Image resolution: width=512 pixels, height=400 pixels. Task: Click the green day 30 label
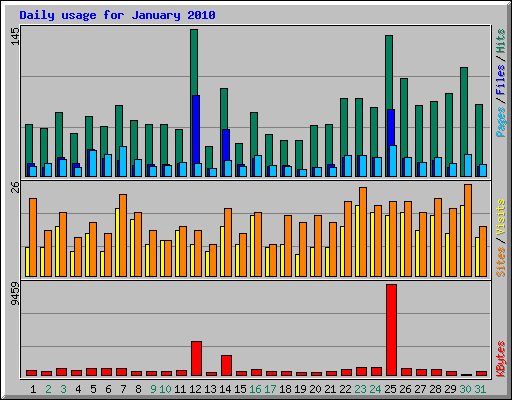pos(465,389)
